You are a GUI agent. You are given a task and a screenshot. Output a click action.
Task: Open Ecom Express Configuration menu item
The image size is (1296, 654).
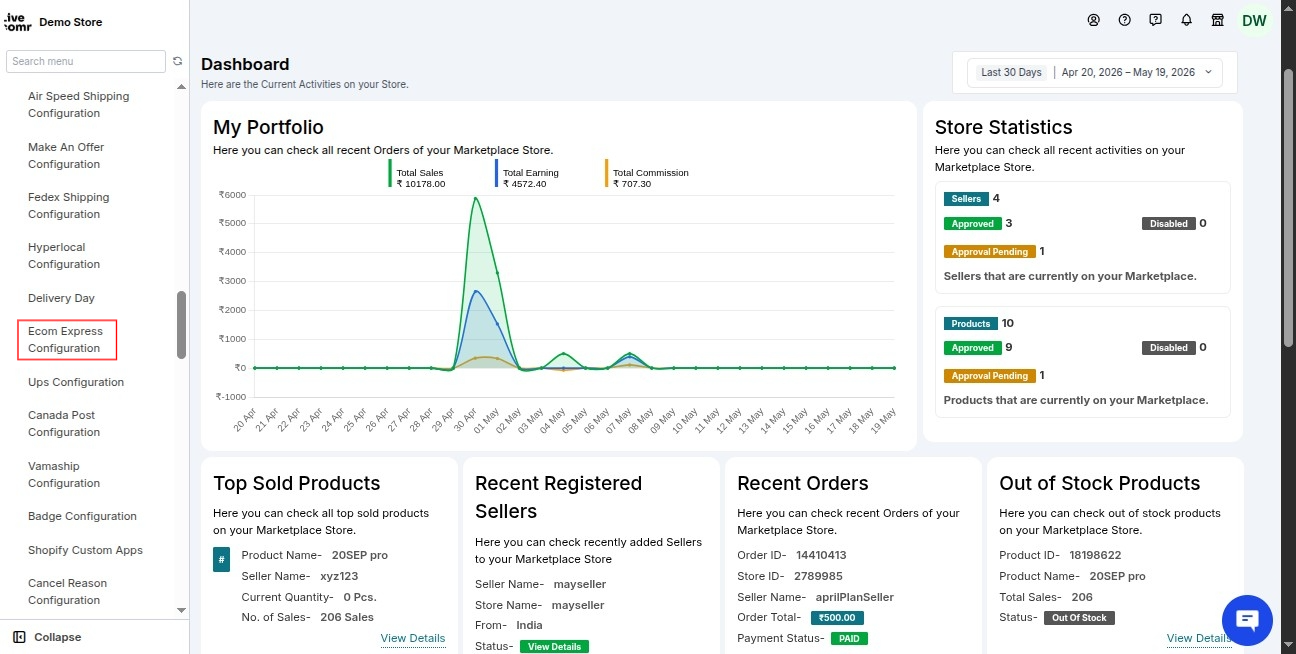(x=67, y=340)
